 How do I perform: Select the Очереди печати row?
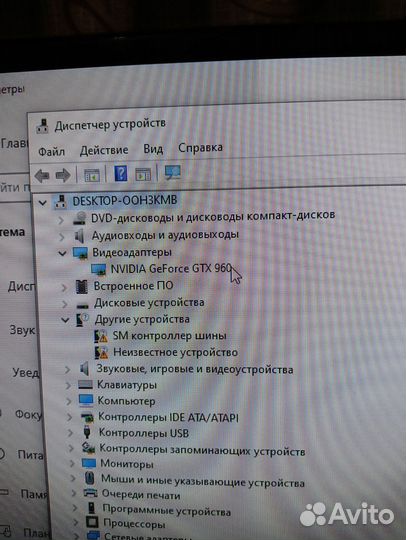coord(141,495)
